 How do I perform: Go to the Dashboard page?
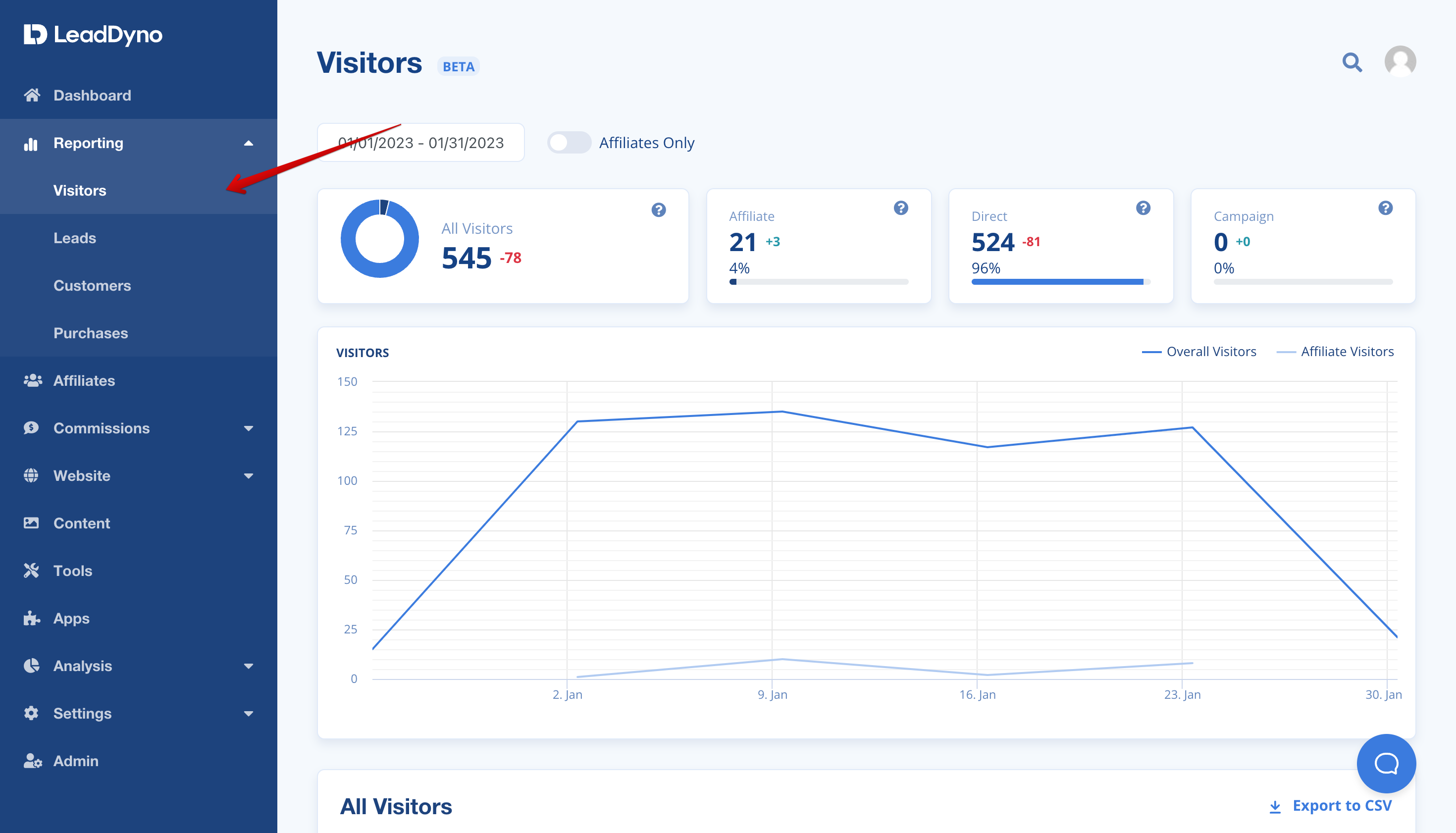pyautogui.click(x=92, y=96)
